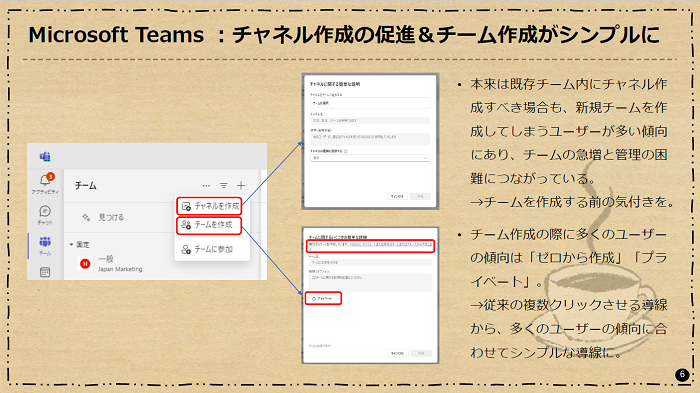
Task: Click the slide title beginning Microsoft Teams
Action: pyautogui.click(x=344, y=35)
